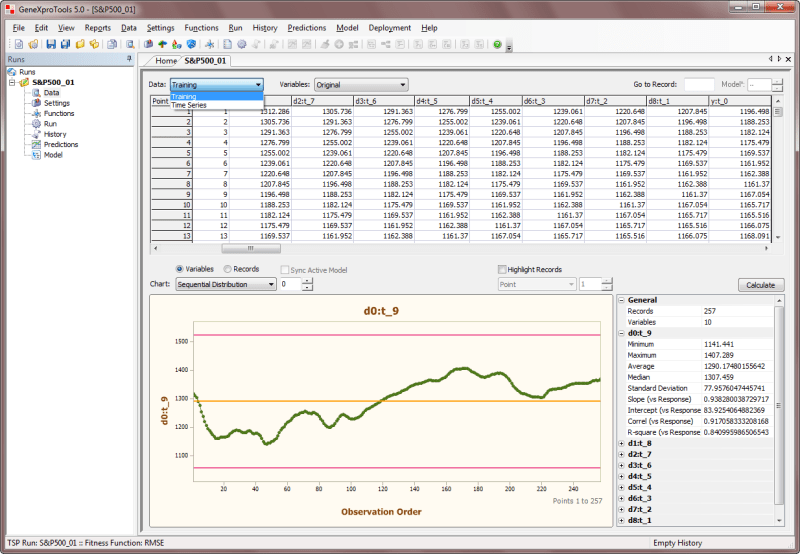Screen dimensions: 800x554
Task: Expand the d7:t_2 statistics group
Action: click(x=621, y=510)
